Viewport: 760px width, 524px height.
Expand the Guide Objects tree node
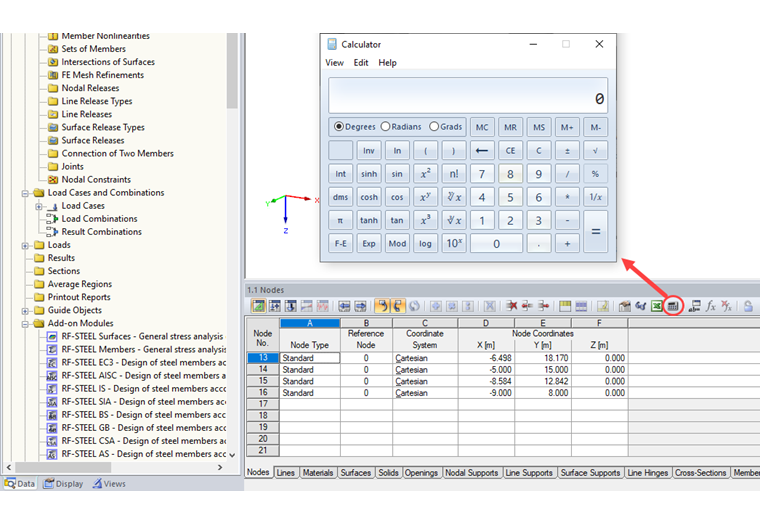point(25,311)
